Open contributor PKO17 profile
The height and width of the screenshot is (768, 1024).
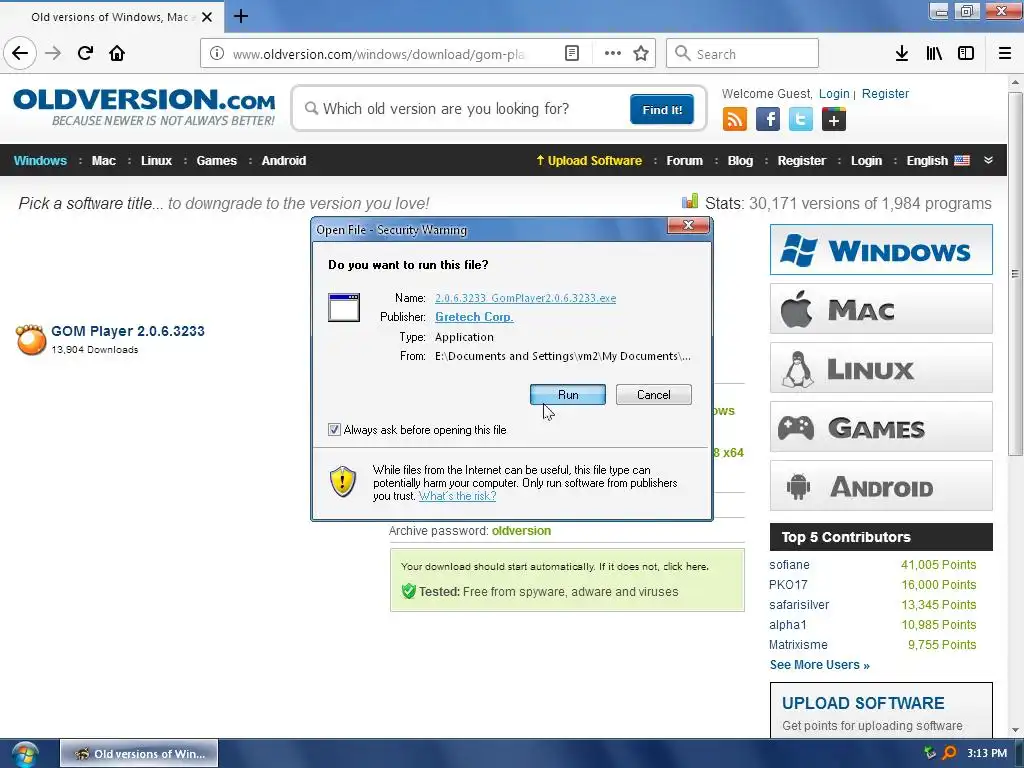pos(788,584)
